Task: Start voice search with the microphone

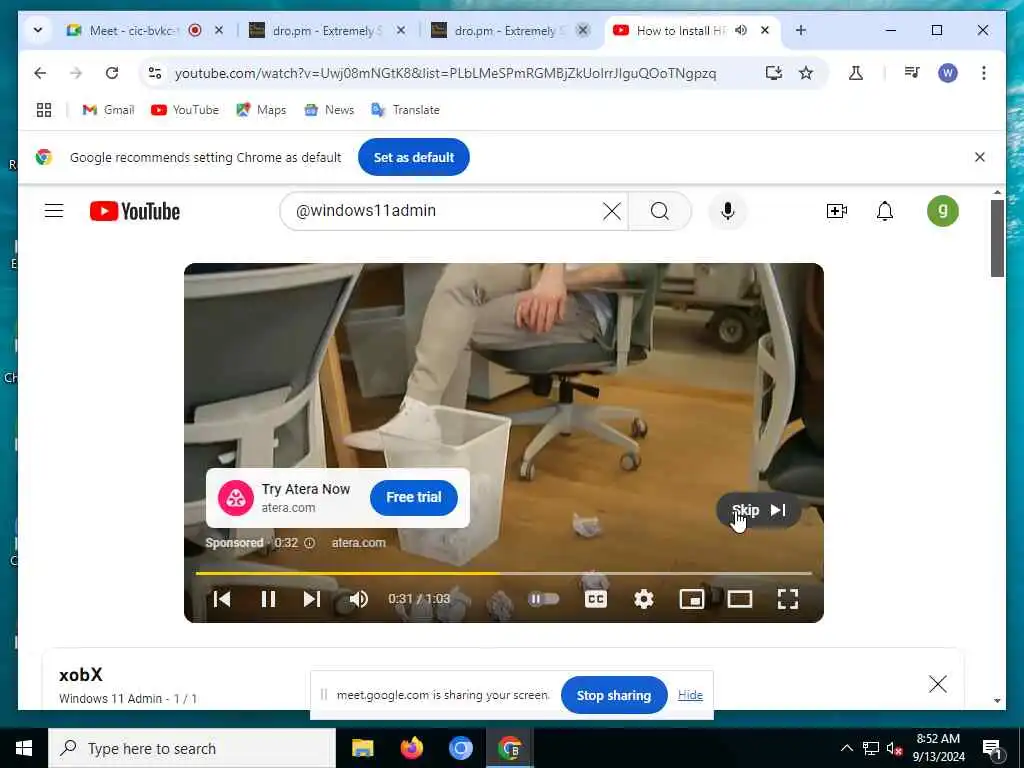Action: pos(728,211)
